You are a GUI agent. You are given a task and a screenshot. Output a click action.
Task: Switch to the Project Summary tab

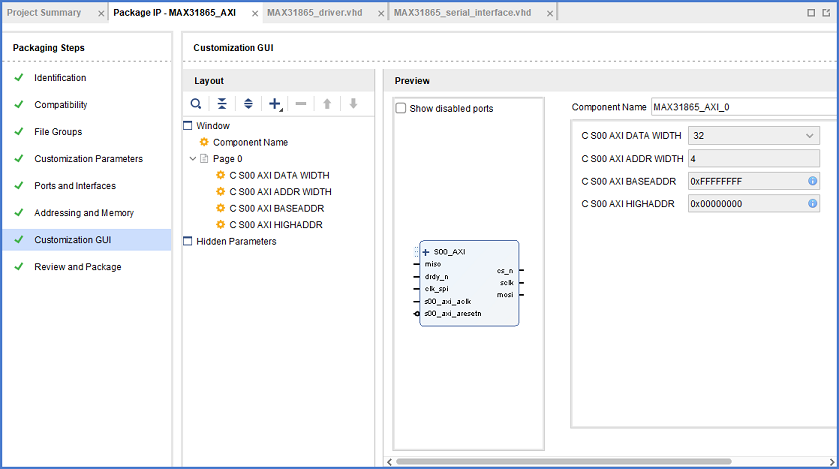[44, 13]
